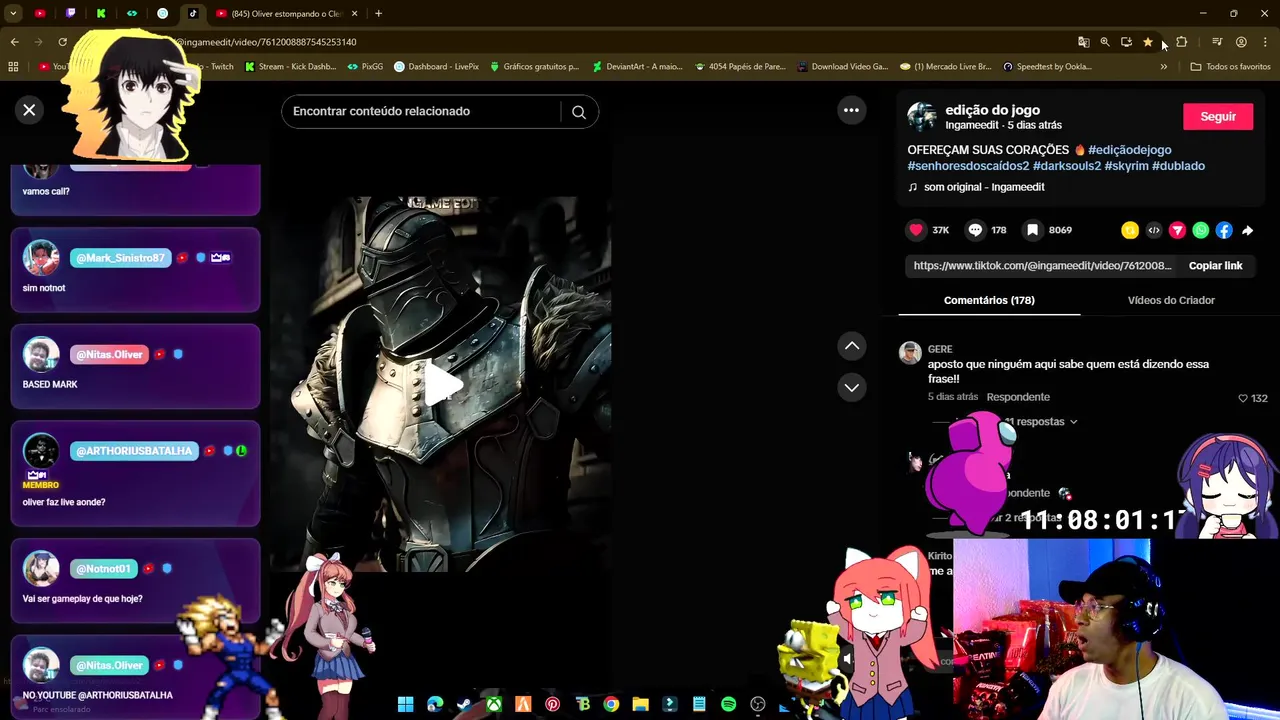Toggle bookmark star for this page

(x=1148, y=42)
